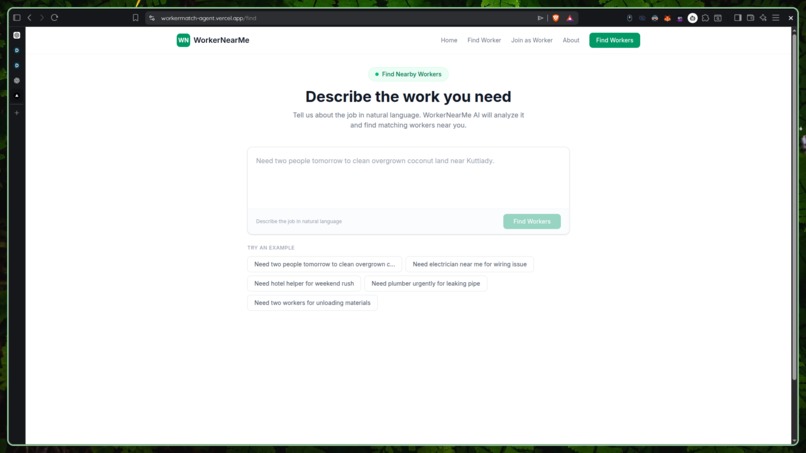Toggle the vertical tabs panel icon
The image size is (806, 453).
pos(16,17)
